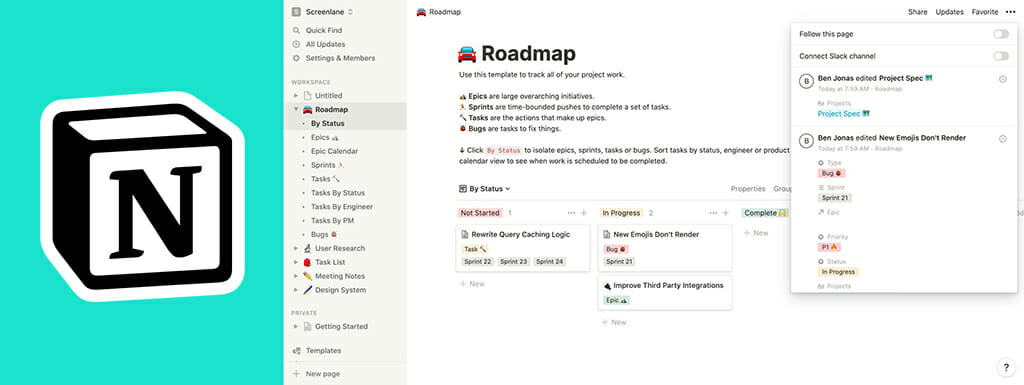
Task: Click New under Complete column
Action: tap(756, 232)
